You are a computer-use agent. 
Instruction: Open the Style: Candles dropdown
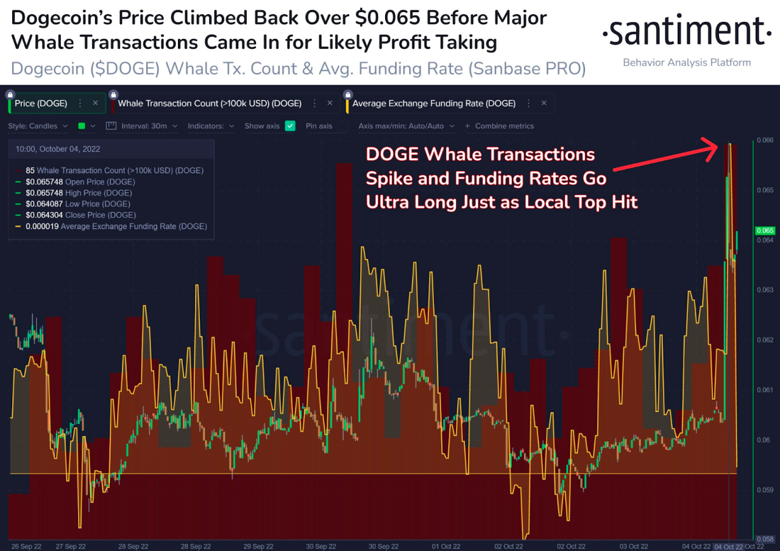pyautogui.click(x=38, y=126)
